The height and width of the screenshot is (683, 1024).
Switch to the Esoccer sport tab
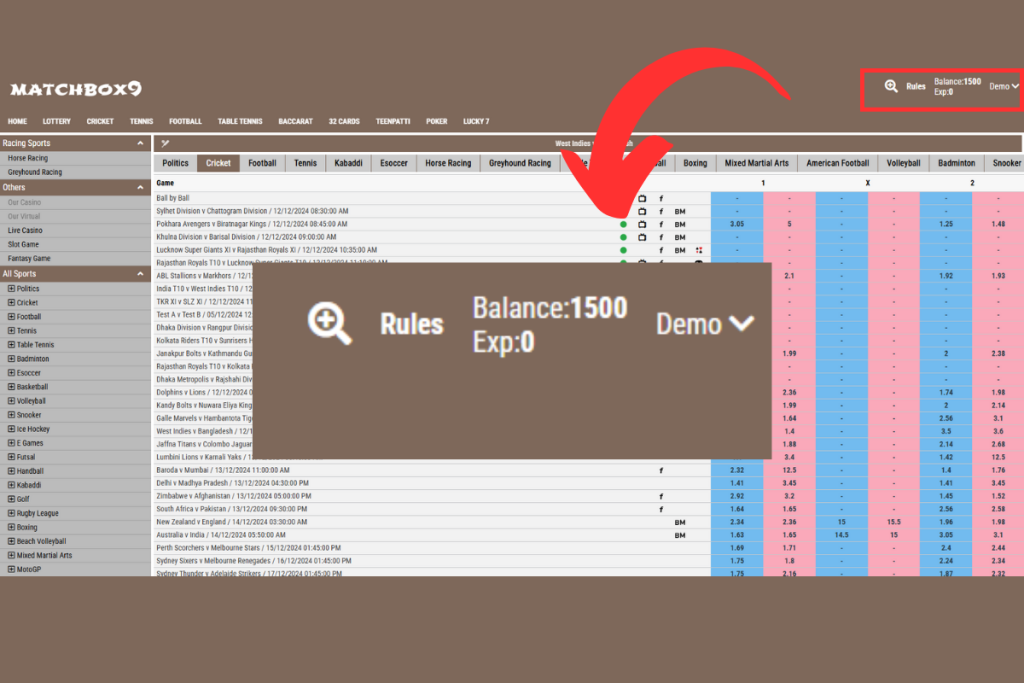(x=394, y=163)
